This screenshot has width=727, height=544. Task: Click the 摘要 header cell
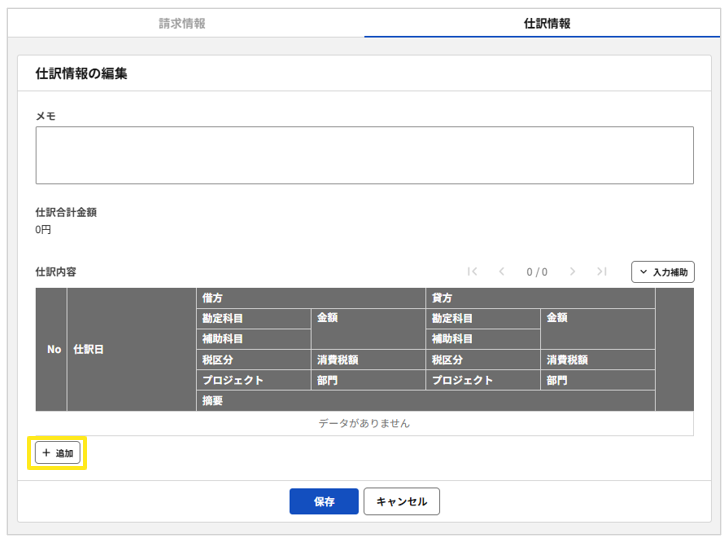[x=426, y=401]
